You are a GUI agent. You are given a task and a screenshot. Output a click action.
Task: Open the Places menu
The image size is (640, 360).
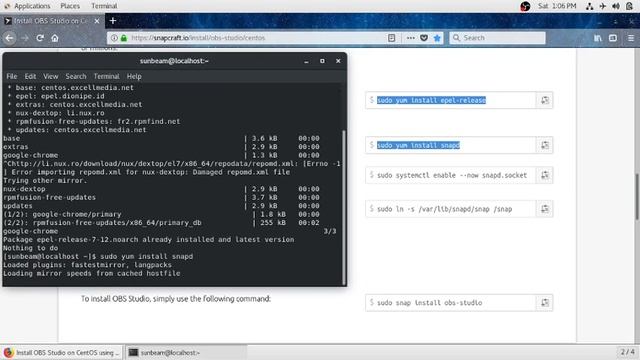tap(70, 6)
